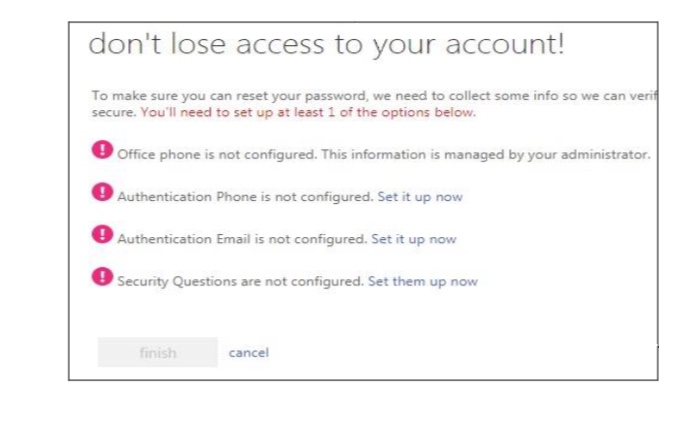Click "Security Questions are not configured" text
The image size is (698, 433).
tap(240, 282)
